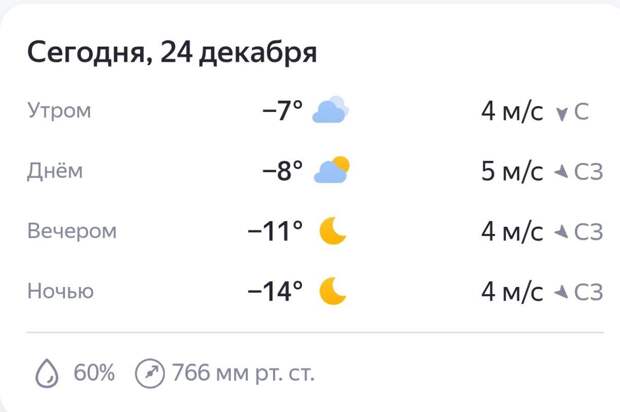620x412 pixels.
Task: Select the "Днём" forecast row label
Action: (x=55, y=171)
